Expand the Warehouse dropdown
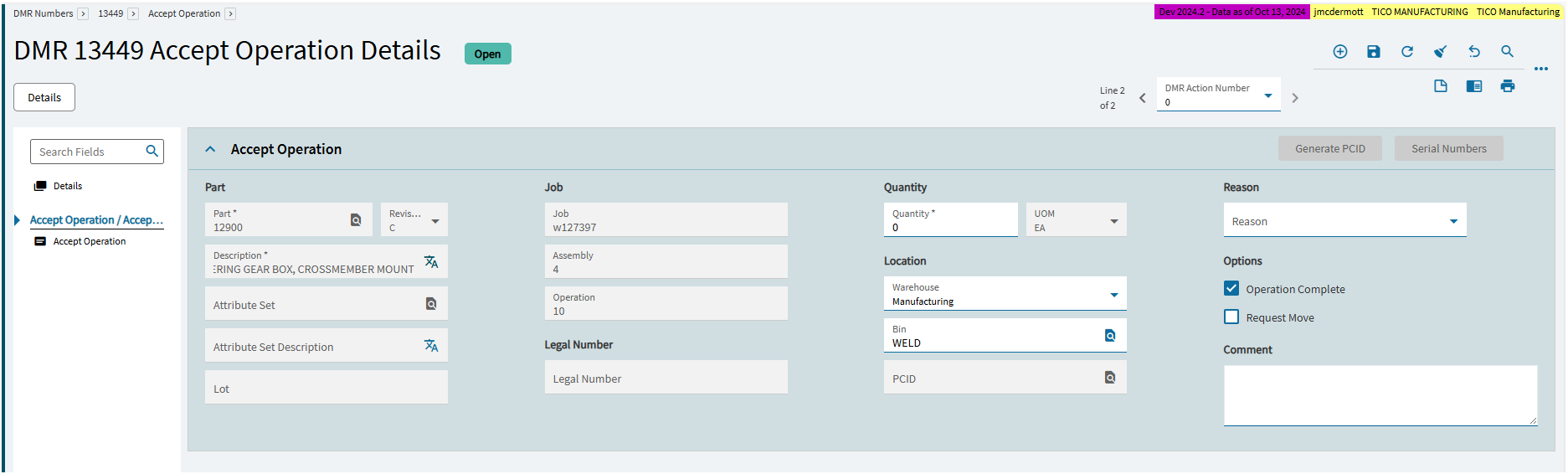The height and width of the screenshot is (474, 1568). coord(1114,295)
